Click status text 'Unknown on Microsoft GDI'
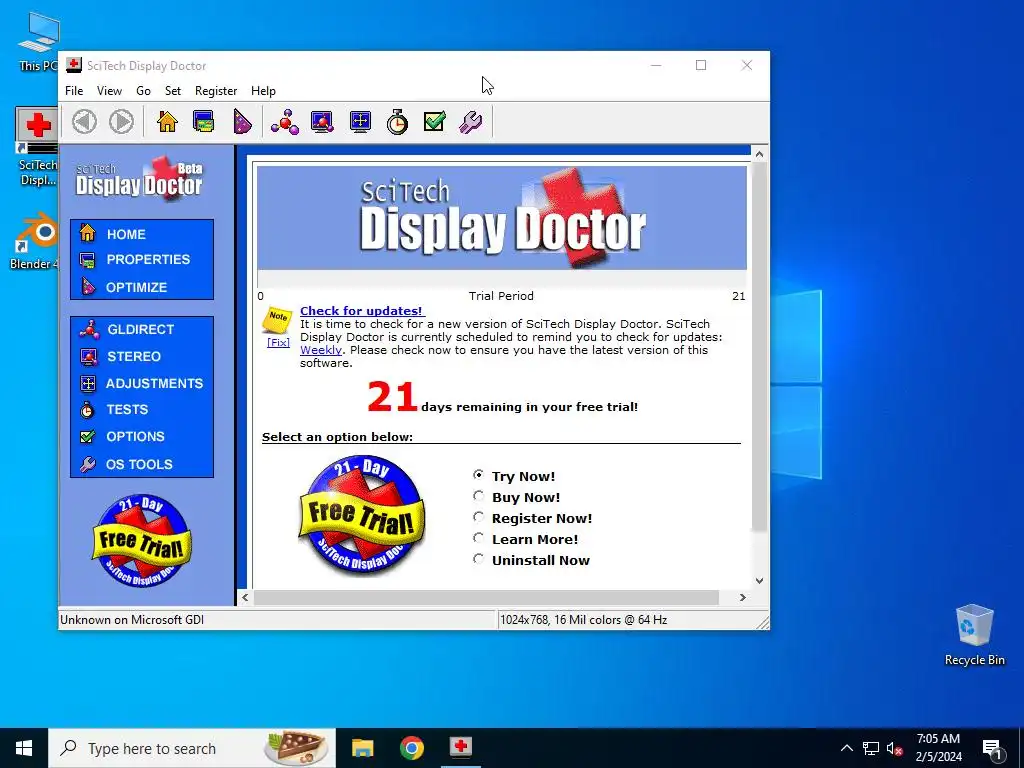Image resolution: width=1024 pixels, height=768 pixels. tap(132, 620)
